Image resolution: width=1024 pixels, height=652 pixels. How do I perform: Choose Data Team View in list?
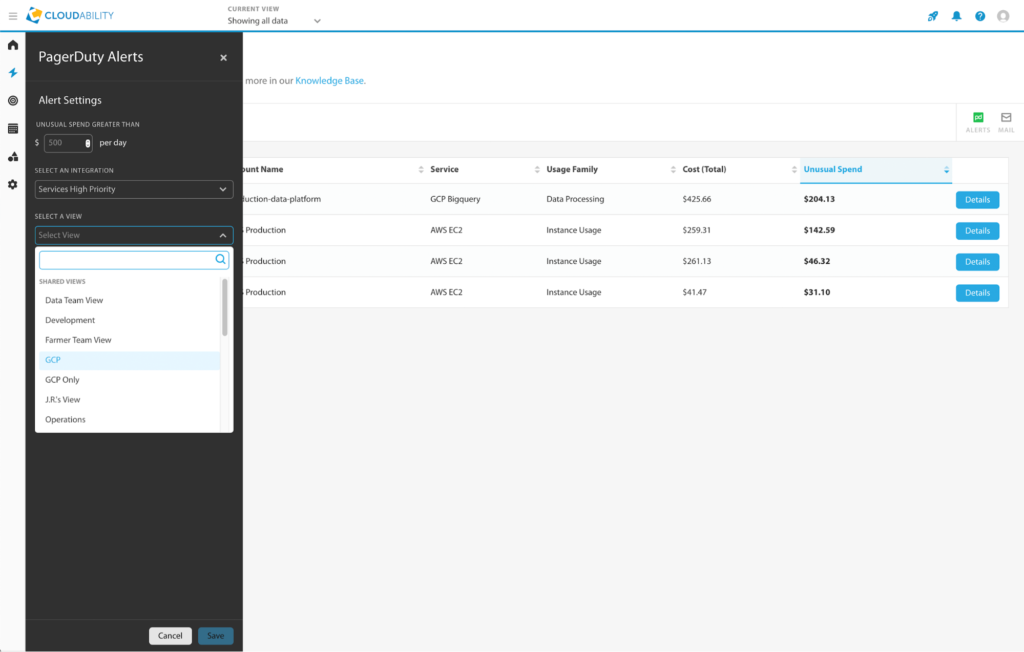pyautogui.click(x=74, y=300)
